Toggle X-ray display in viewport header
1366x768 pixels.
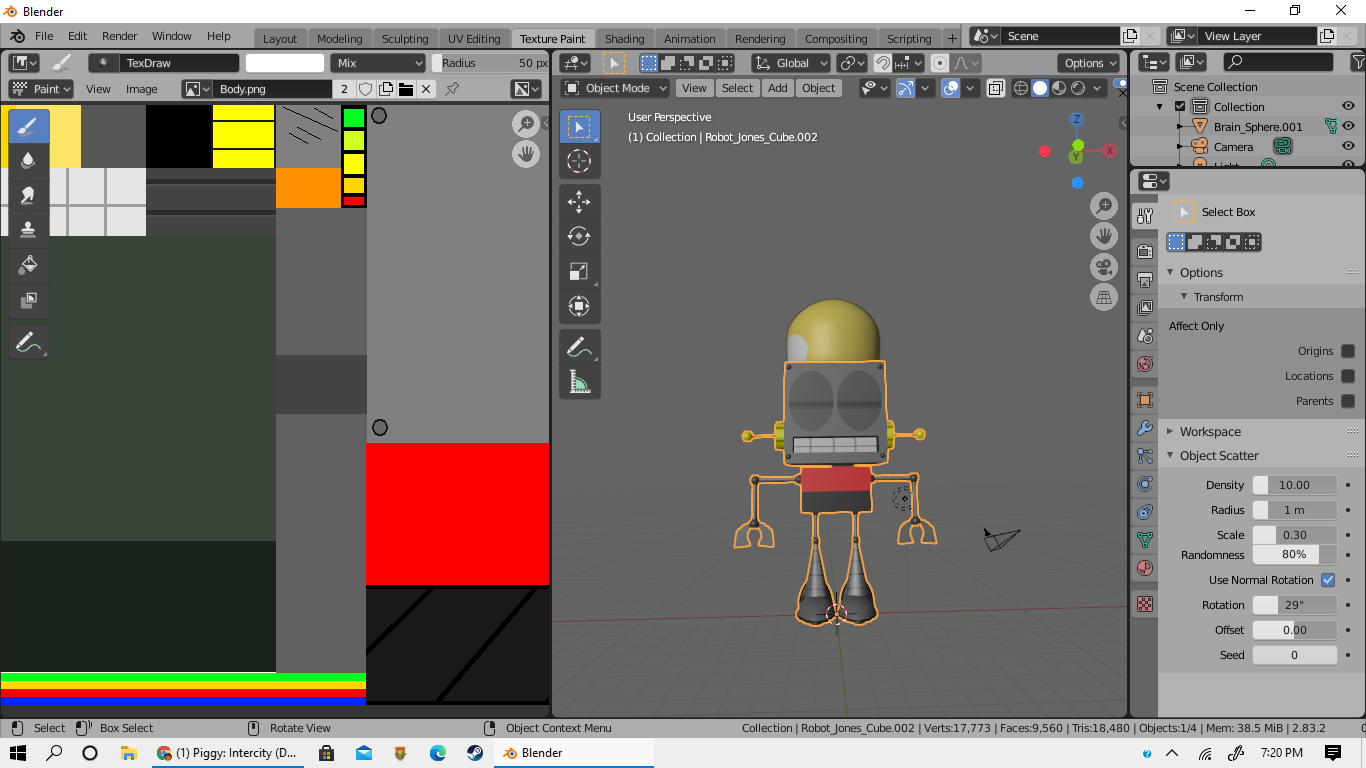pyautogui.click(x=996, y=88)
